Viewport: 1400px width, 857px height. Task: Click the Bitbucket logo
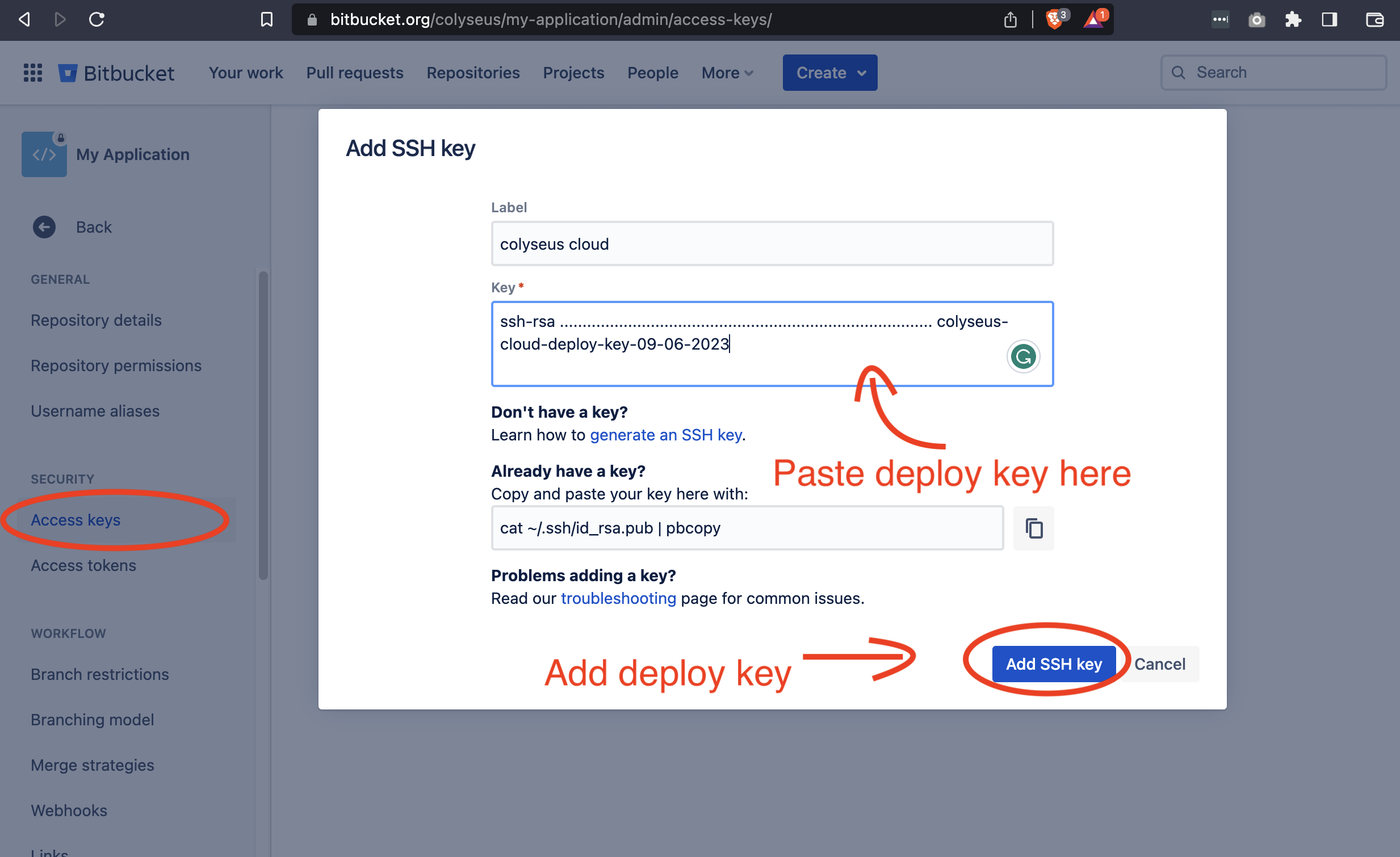coord(116,73)
